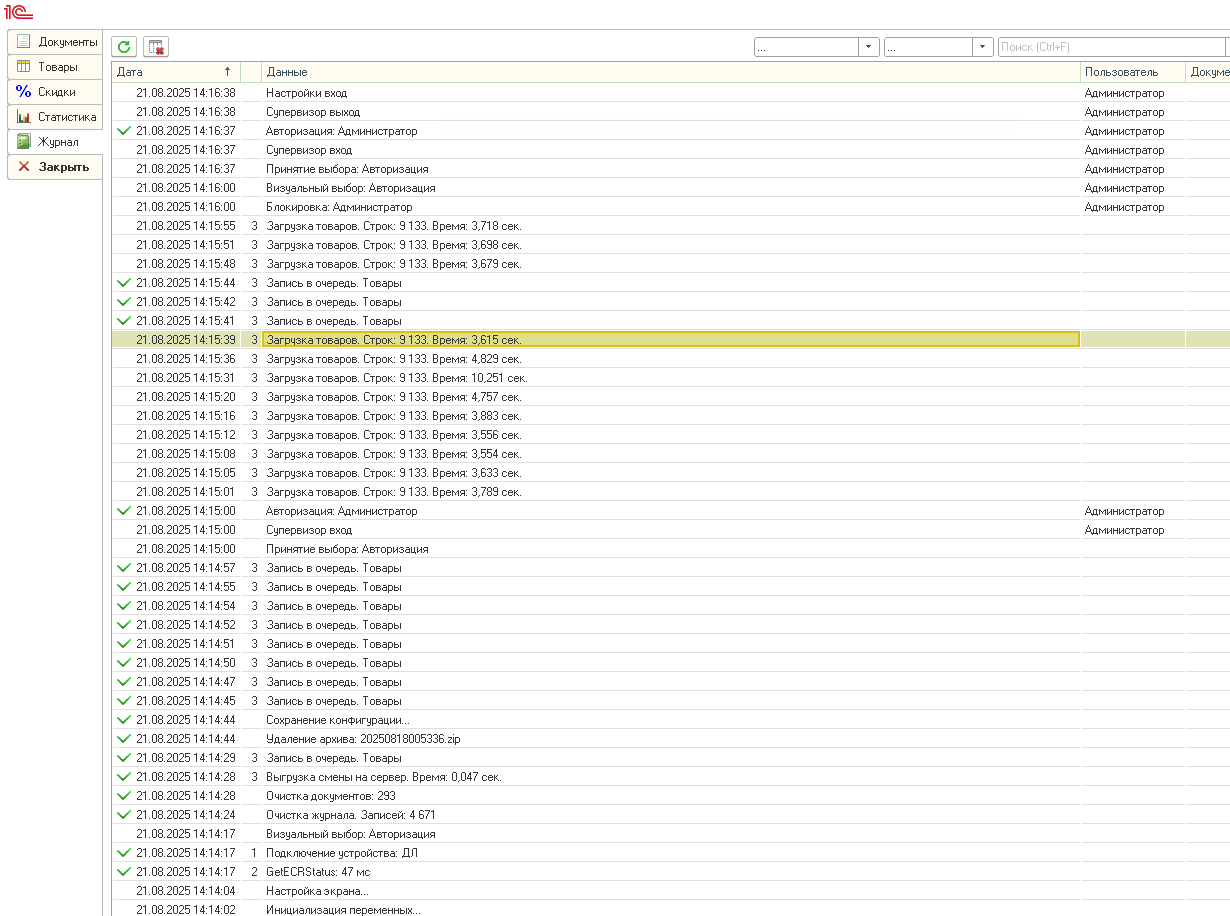Click green checkmark at 14:16:37 Авторизация row

pos(124,131)
